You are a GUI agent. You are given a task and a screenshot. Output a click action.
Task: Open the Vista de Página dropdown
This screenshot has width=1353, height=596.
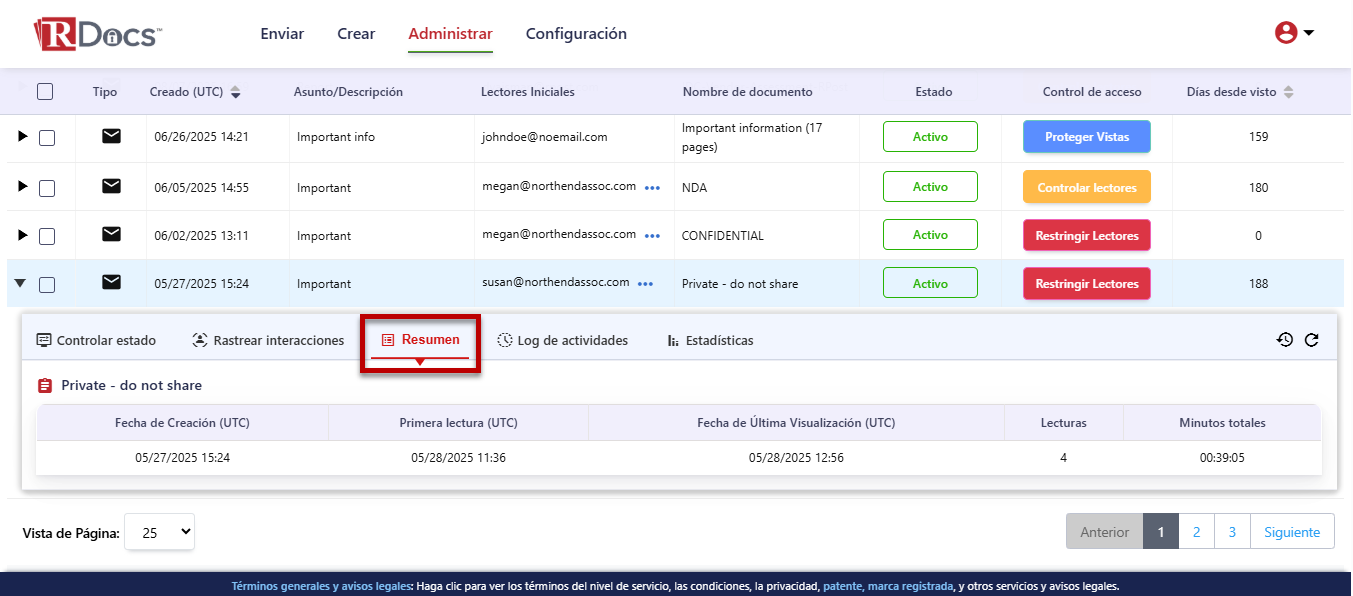coord(159,532)
